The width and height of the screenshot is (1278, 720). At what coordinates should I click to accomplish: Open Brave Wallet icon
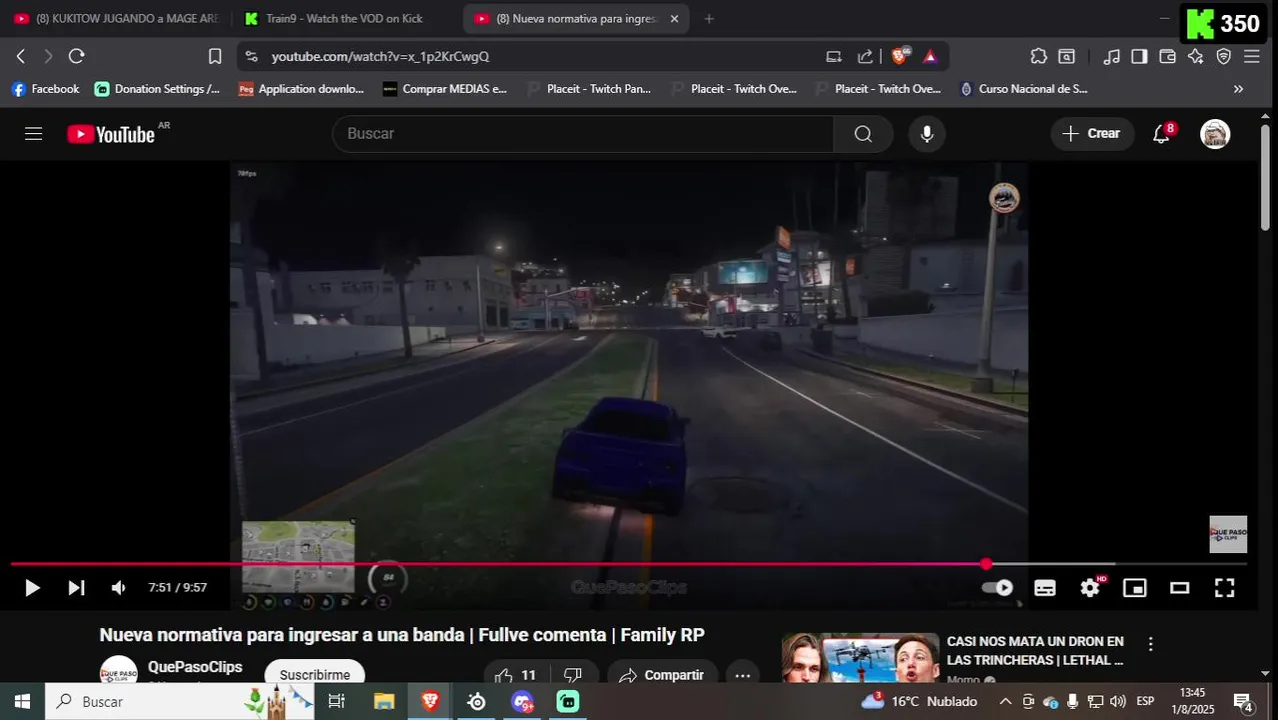1167,57
